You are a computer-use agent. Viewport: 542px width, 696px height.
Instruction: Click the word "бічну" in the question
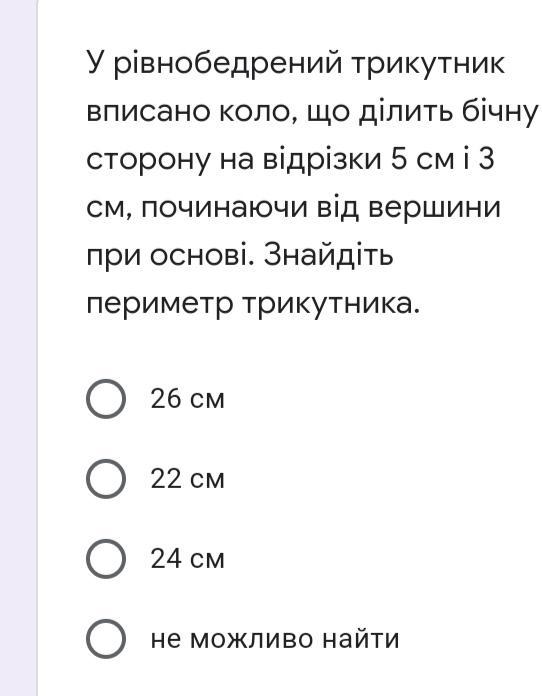(x=500, y=113)
